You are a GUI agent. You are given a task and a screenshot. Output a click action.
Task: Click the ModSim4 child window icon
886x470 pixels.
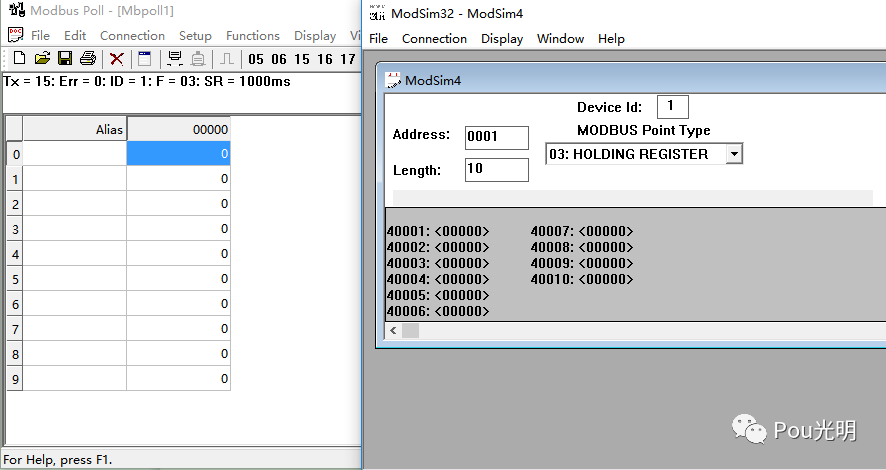pyautogui.click(x=393, y=80)
